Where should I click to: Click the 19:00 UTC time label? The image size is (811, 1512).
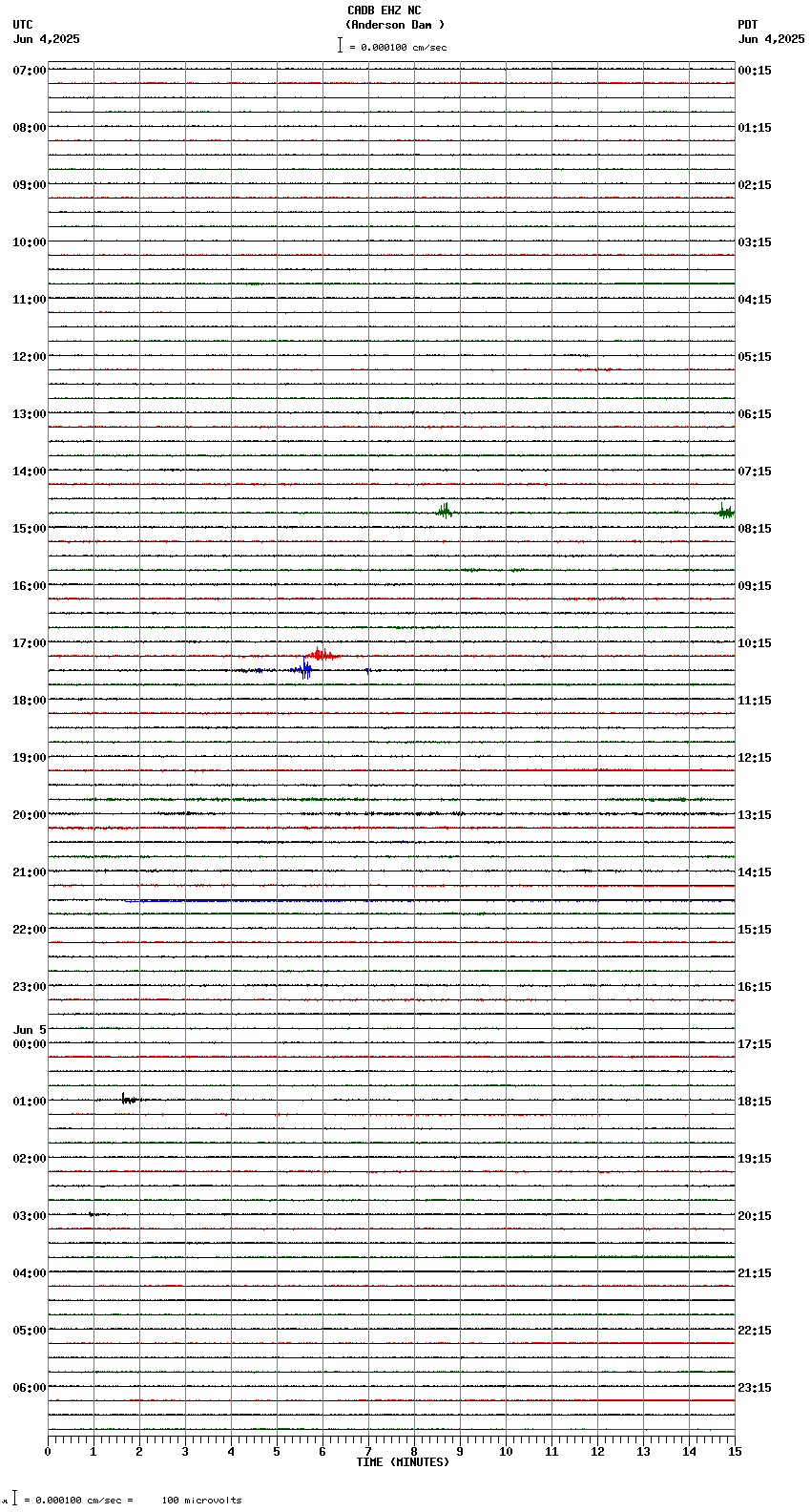click(x=30, y=758)
